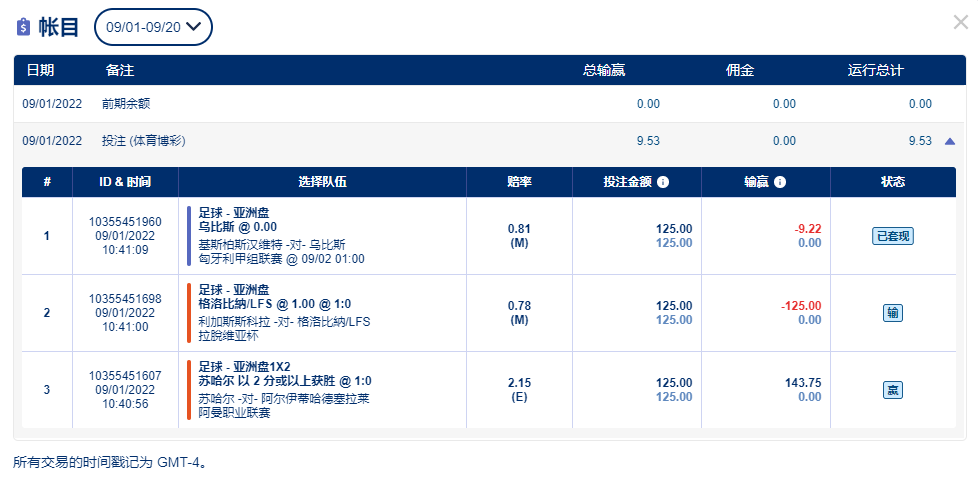Collapse the 09/01/2022 sports bet row
The height and width of the screenshot is (481, 978).
(949, 142)
